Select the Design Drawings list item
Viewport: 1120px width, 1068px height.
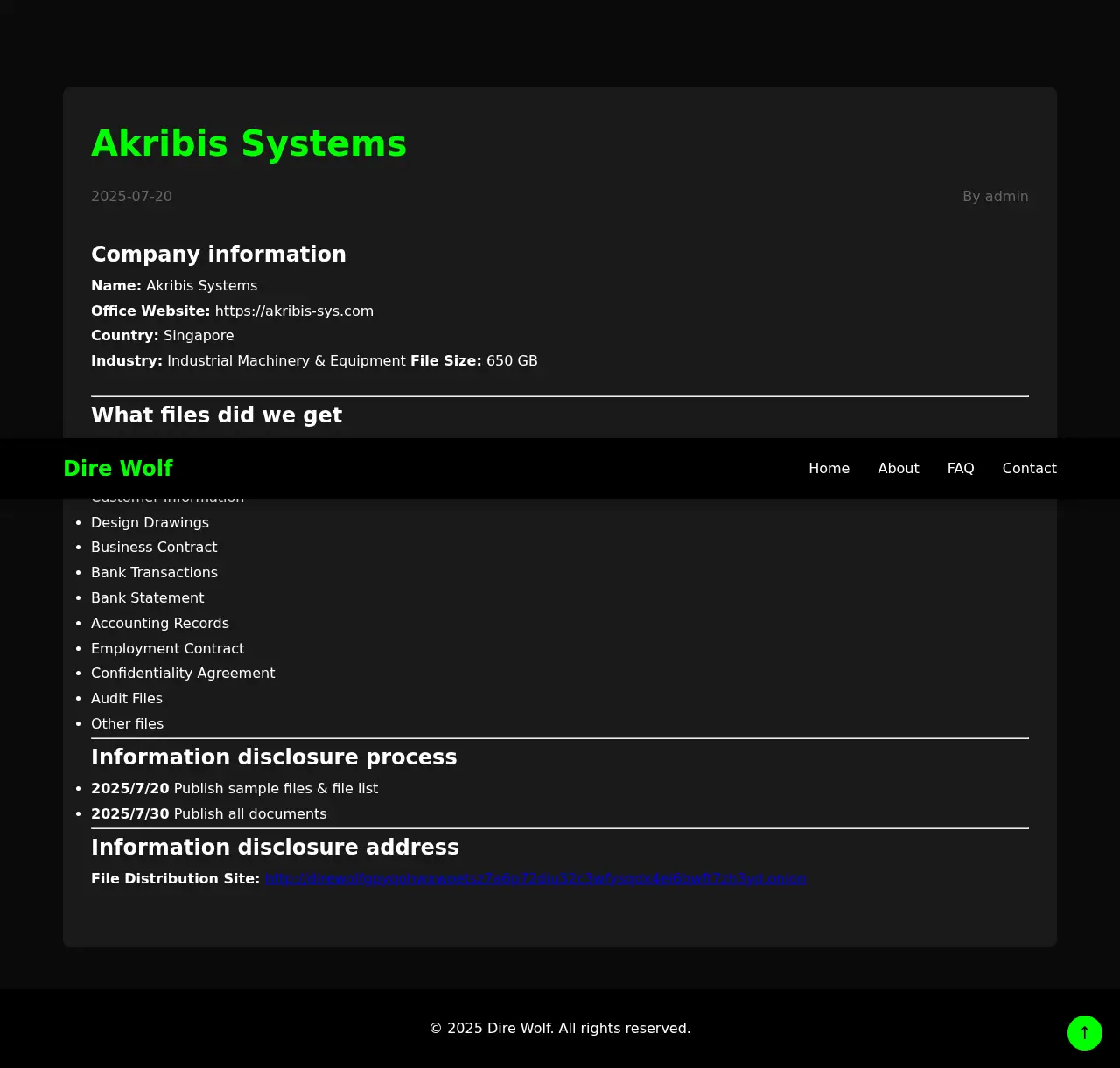(x=150, y=523)
